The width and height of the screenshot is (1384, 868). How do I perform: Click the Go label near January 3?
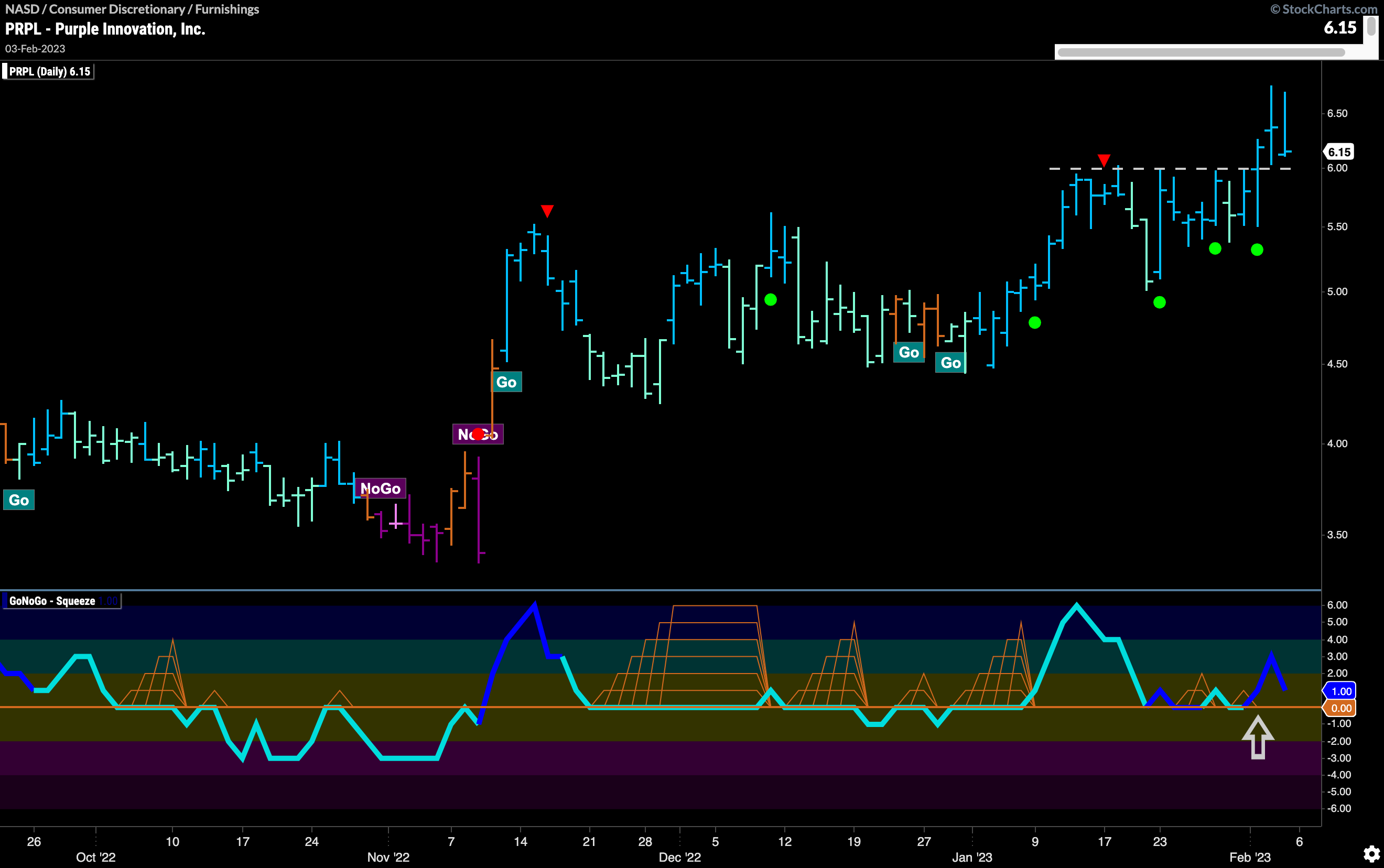point(950,363)
